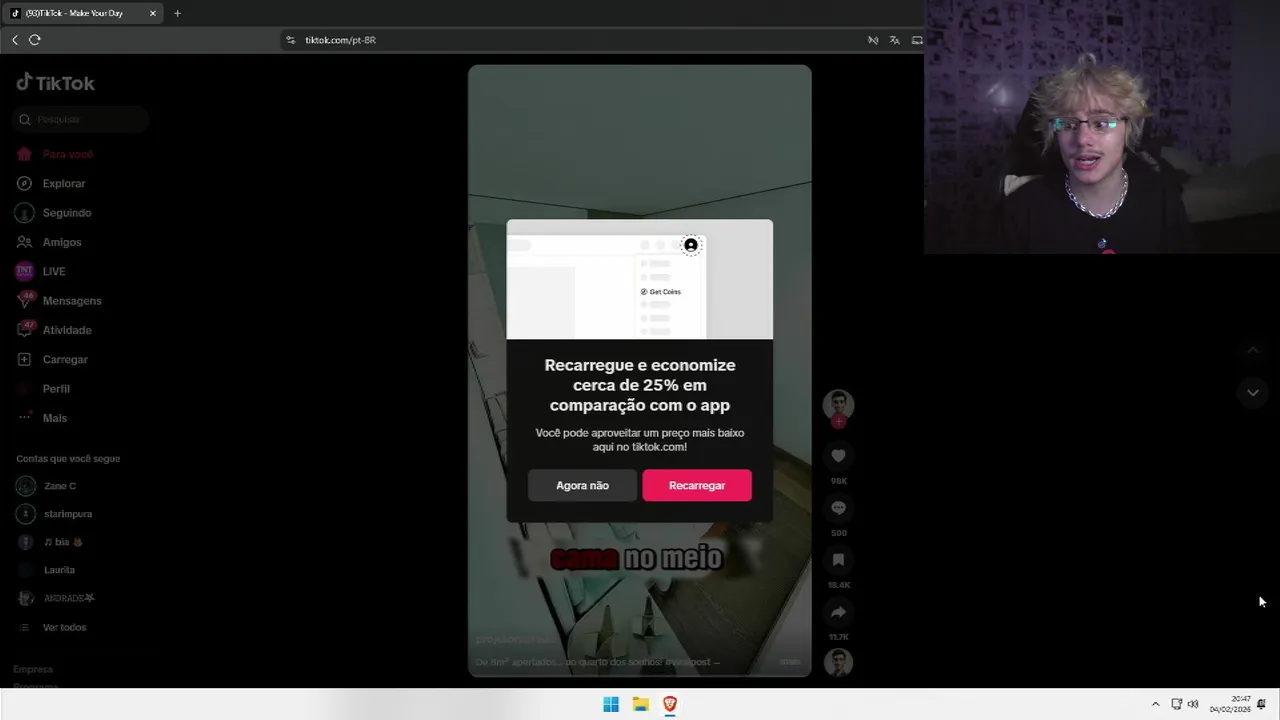This screenshot has height=720, width=1280.
Task: Open File Explorer from the taskbar
Action: [641, 704]
